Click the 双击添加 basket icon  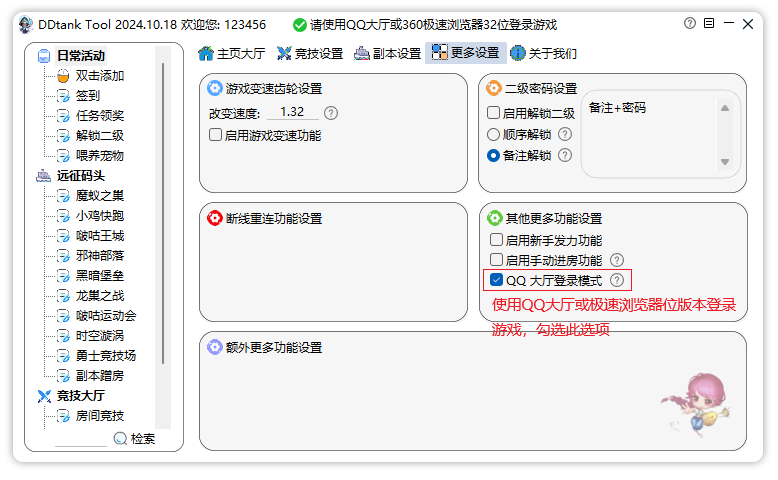click(x=63, y=76)
